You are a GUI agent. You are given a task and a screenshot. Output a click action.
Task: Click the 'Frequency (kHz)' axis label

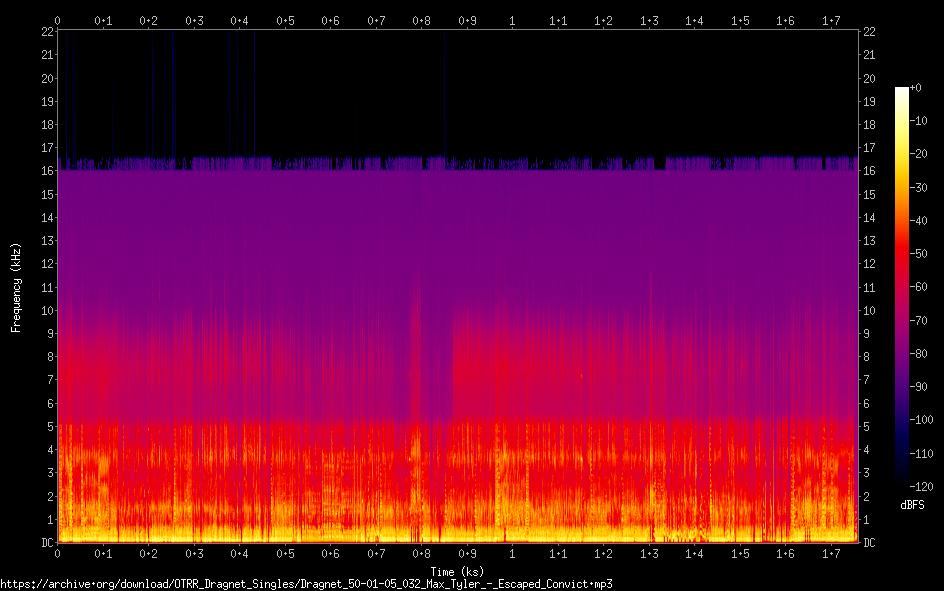tap(16, 287)
